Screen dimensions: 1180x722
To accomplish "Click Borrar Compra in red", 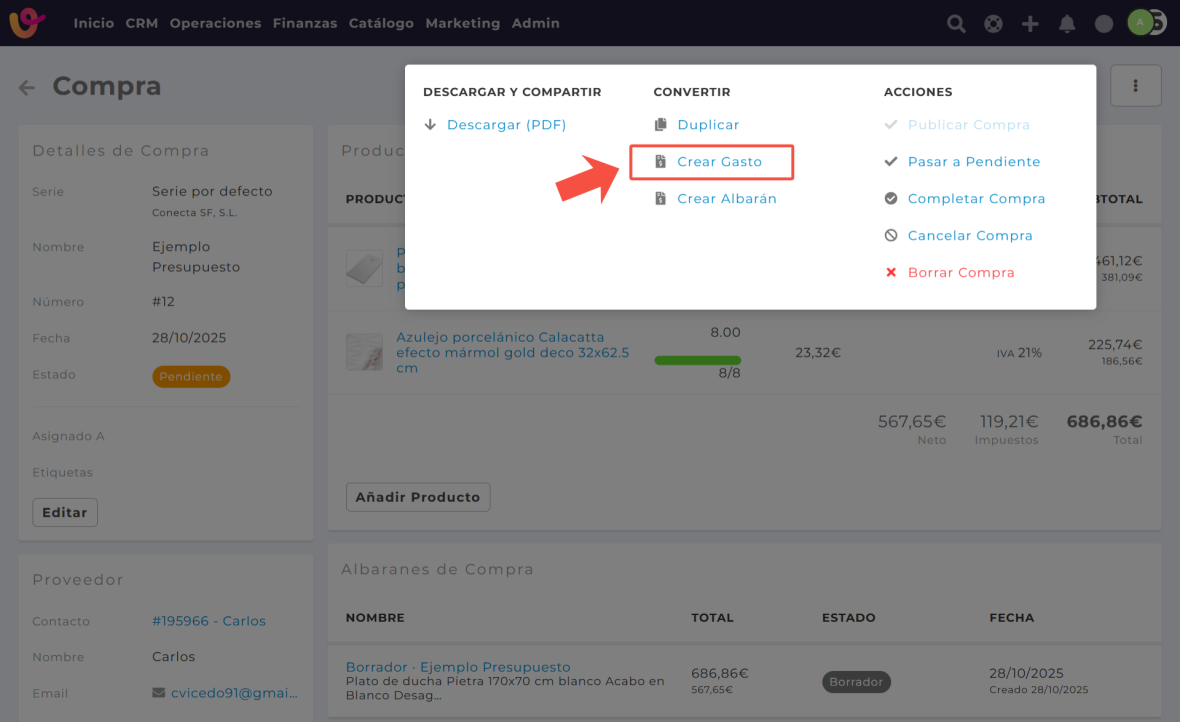I will point(960,273).
